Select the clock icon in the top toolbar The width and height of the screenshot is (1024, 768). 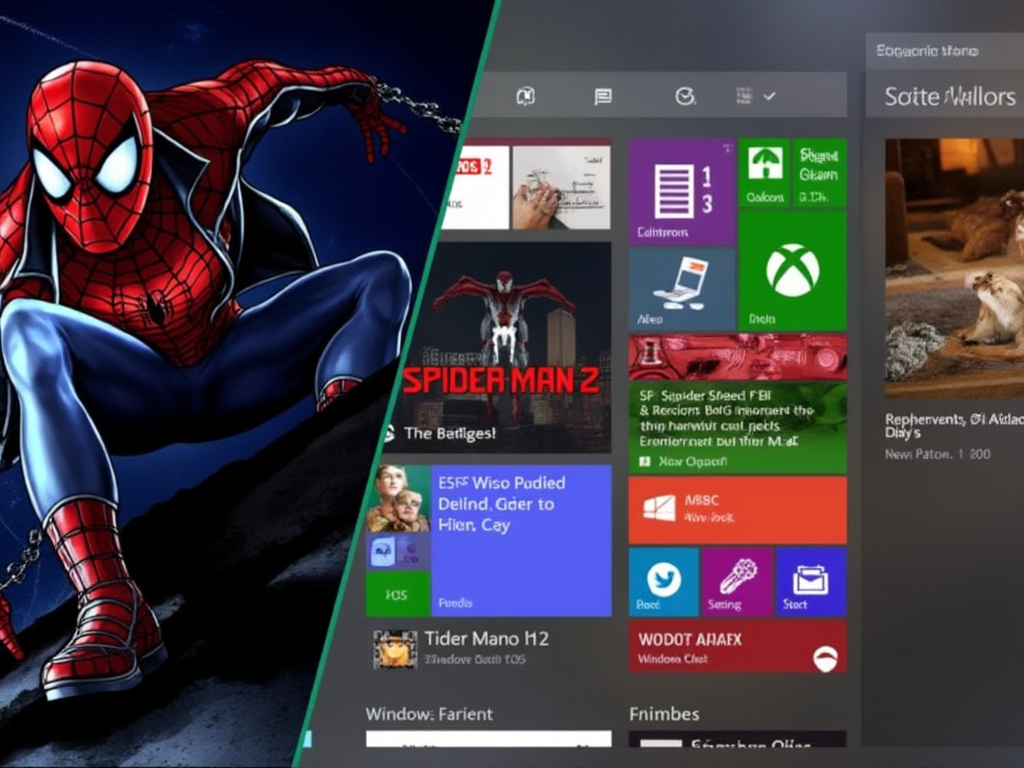click(x=683, y=95)
